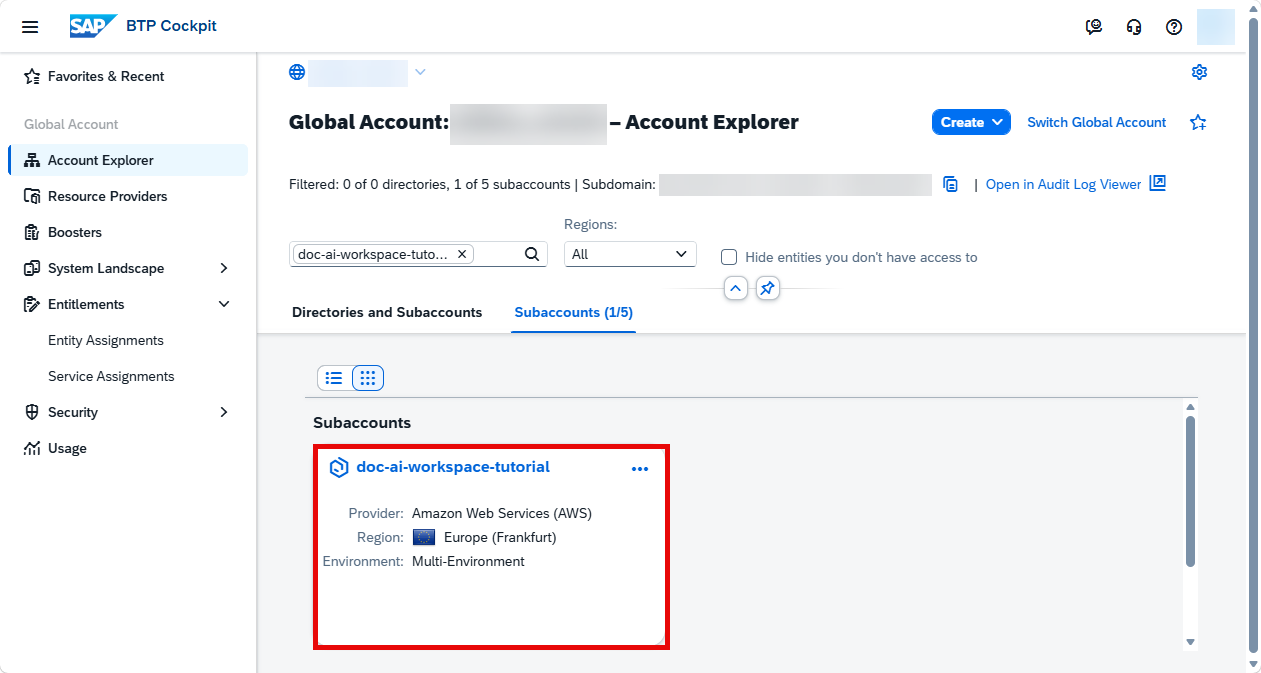Click the subaccounts panel scrollbar
This screenshot has width=1261, height=673.
tap(1190, 492)
